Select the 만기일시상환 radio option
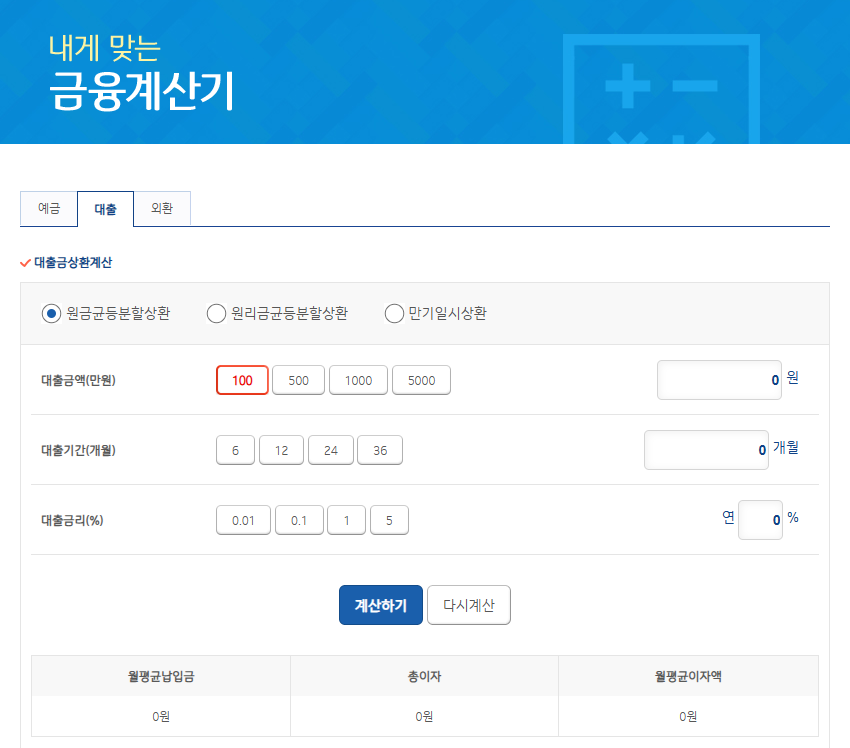Viewport: 850px width, 748px height. pos(394,314)
